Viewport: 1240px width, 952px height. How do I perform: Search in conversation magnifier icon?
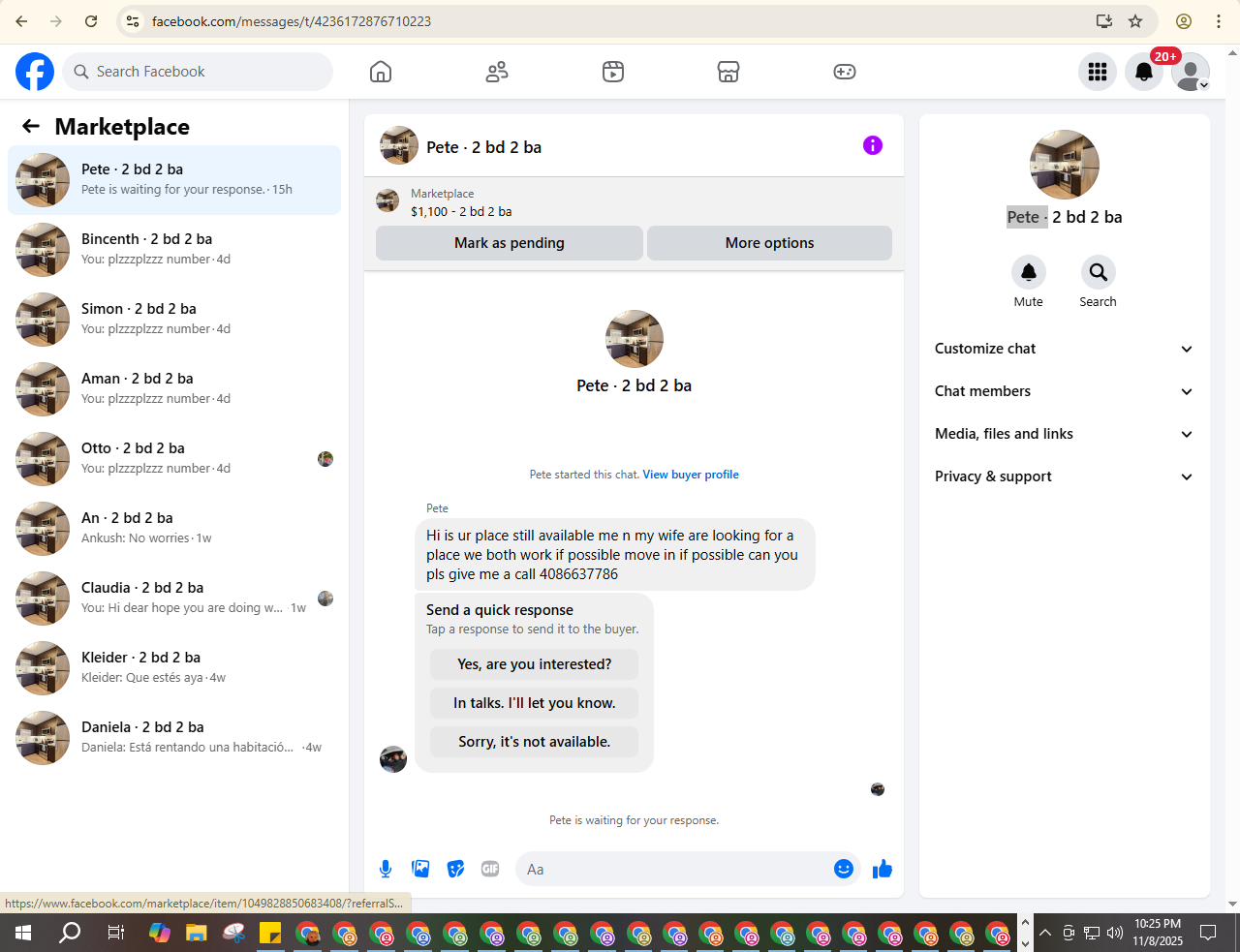coord(1099,272)
